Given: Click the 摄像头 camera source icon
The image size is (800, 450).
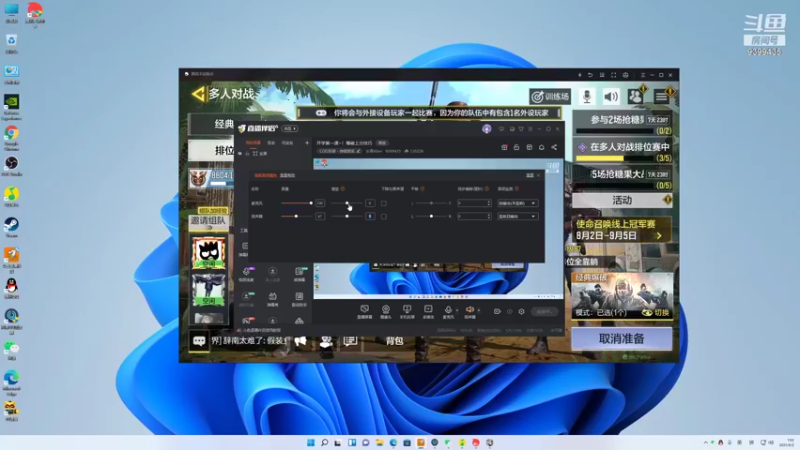Looking at the screenshot, I should tap(386, 312).
